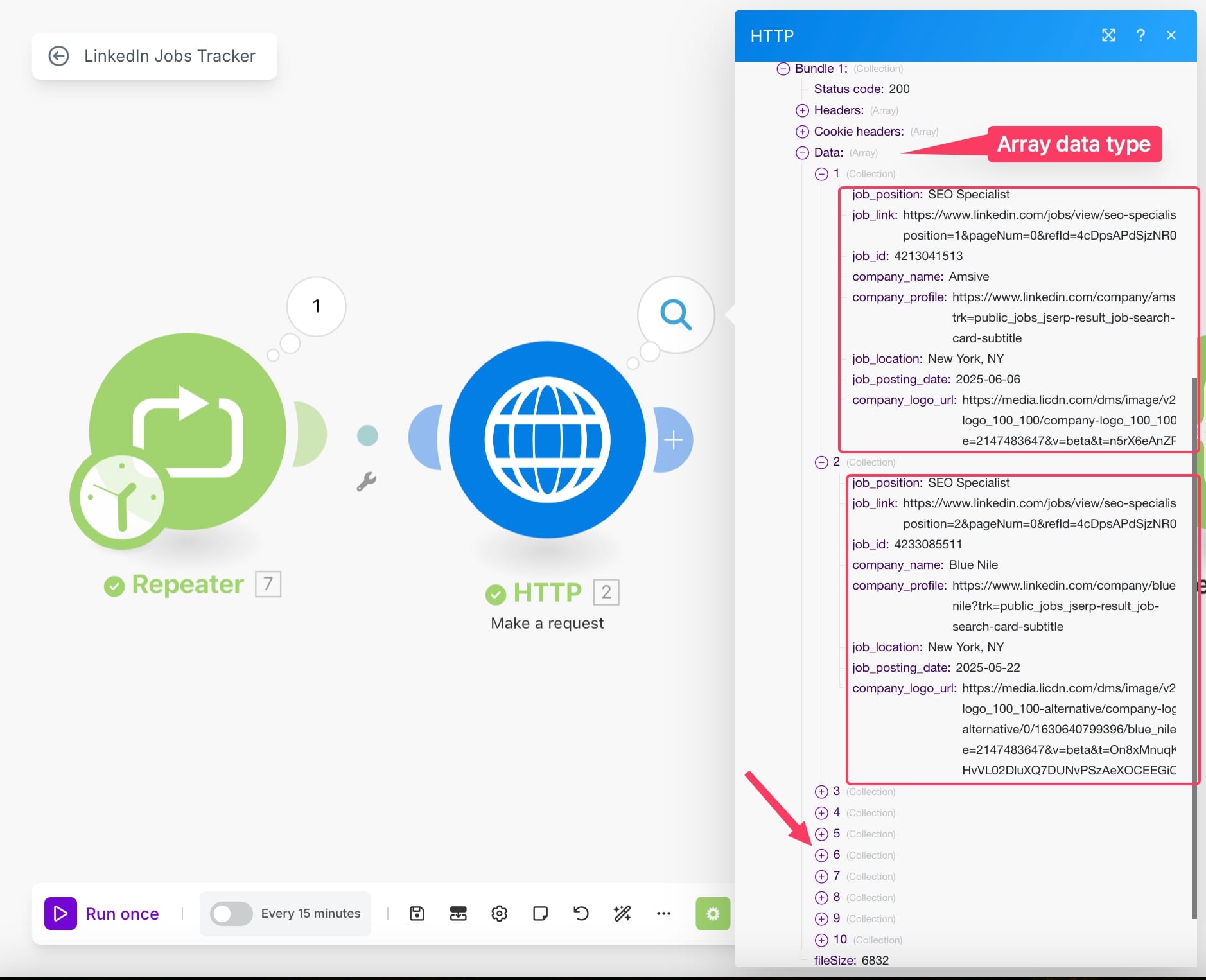
Task: Open scenario settings gear icon
Action: tap(500, 913)
